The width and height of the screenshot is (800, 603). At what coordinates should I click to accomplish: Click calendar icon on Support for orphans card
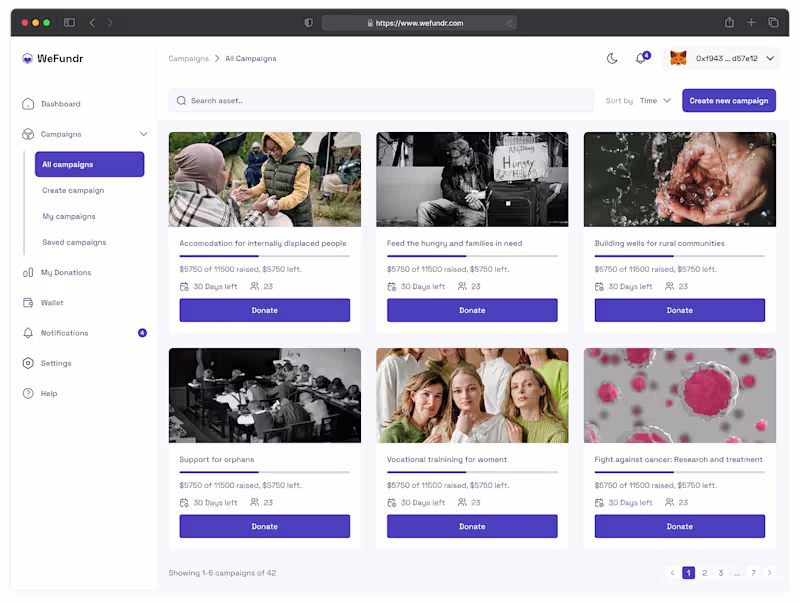[x=184, y=502]
